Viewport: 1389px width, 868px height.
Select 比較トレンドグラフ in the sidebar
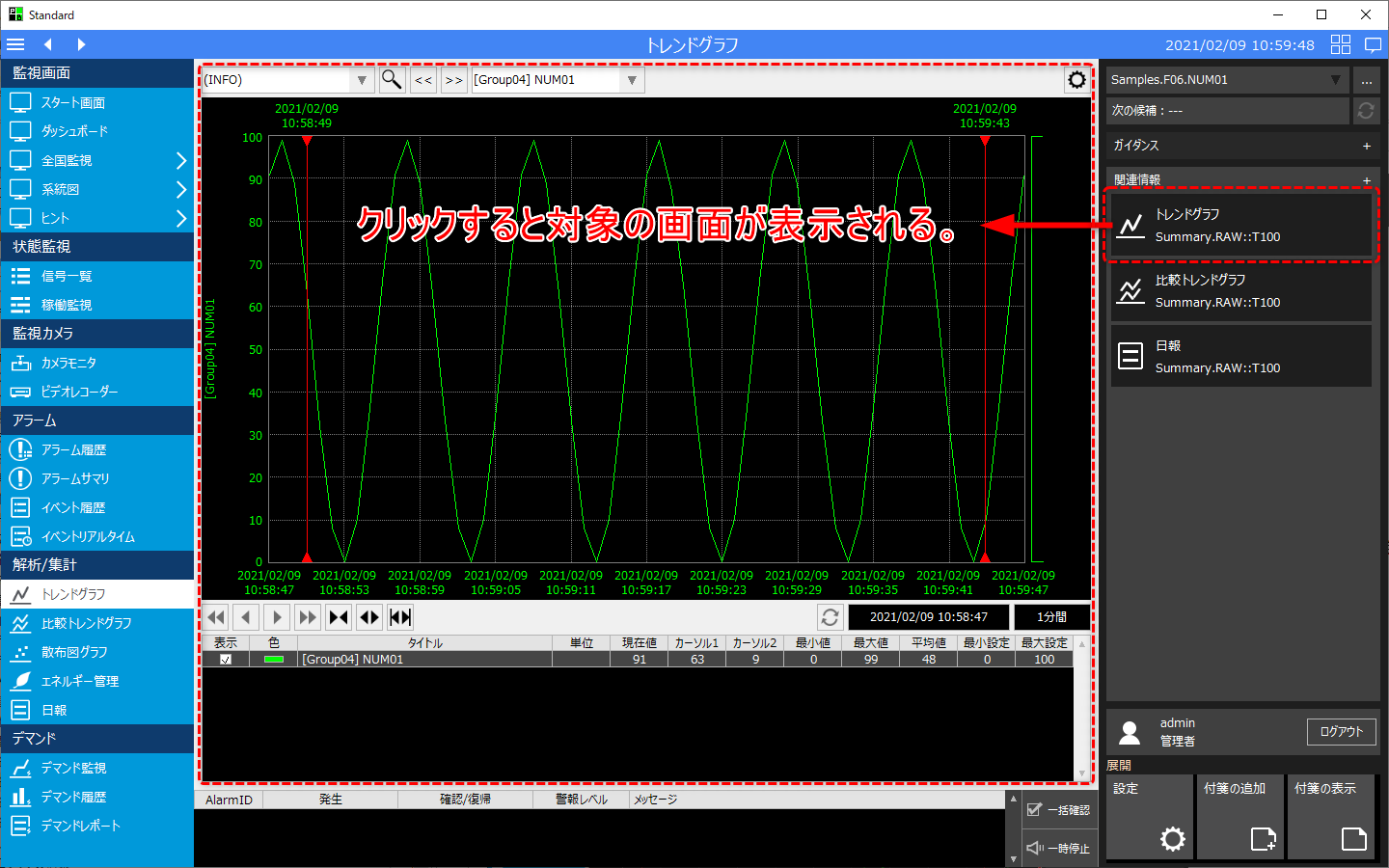click(87, 623)
